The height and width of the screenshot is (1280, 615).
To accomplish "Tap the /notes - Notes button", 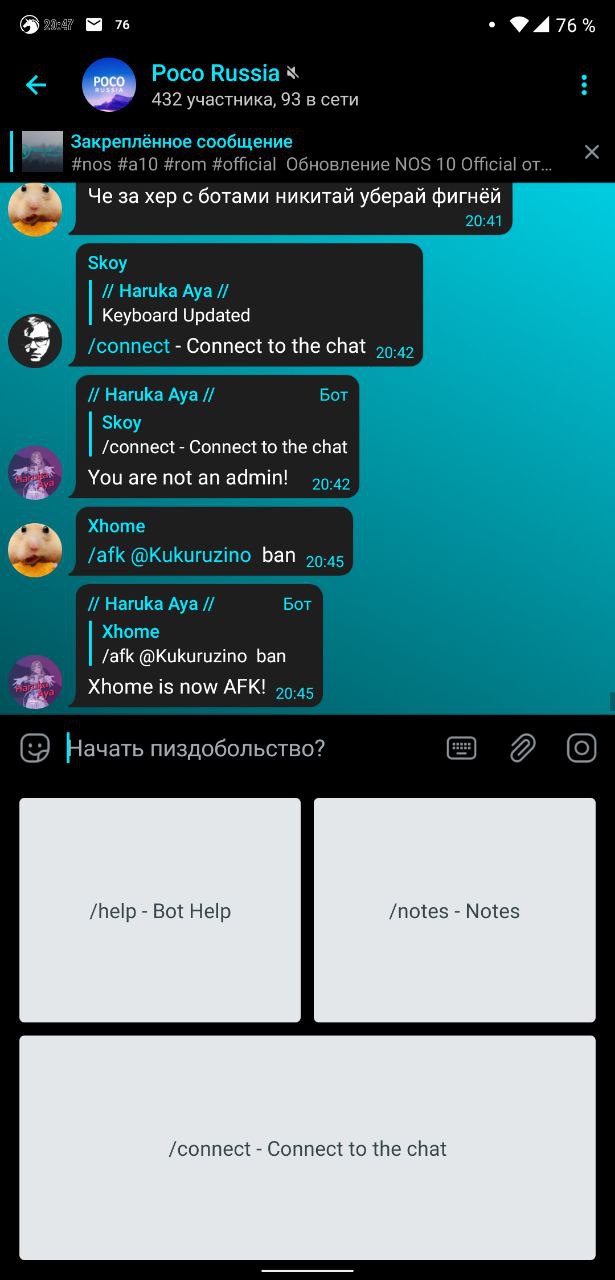I will [x=454, y=910].
